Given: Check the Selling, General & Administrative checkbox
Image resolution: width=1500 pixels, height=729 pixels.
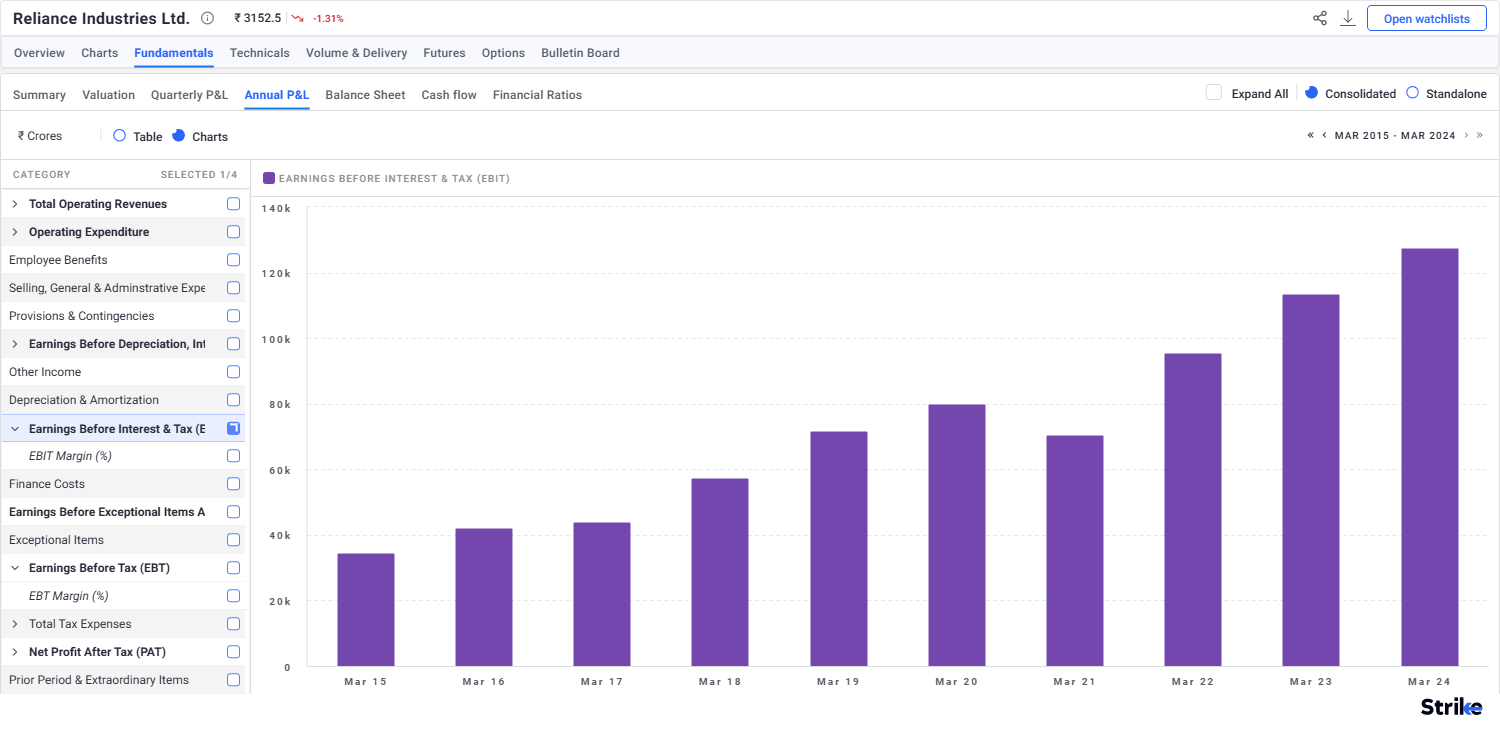Looking at the screenshot, I should pyautogui.click(x=233, y=288).
